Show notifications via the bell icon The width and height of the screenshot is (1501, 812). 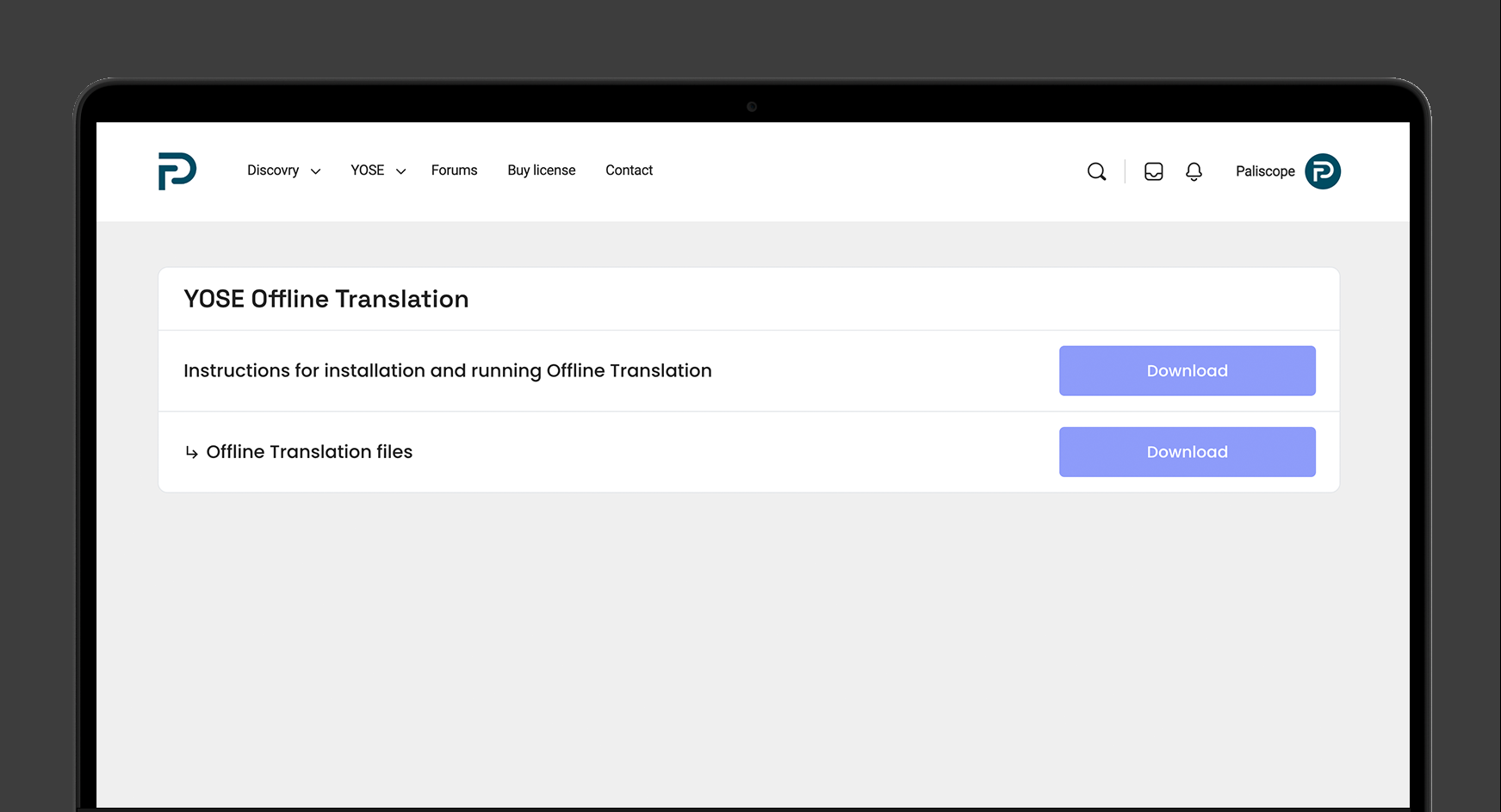point(1194,171)
